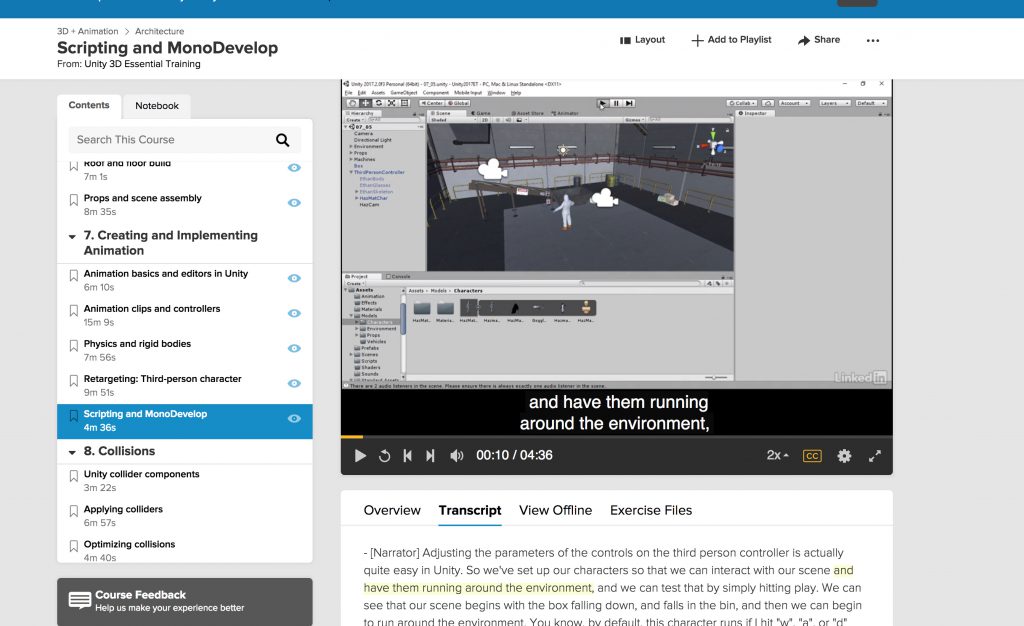Bookmark Props and scene assembly
The width and height of the screenshot is (1024, 626).
click(74, 200)
